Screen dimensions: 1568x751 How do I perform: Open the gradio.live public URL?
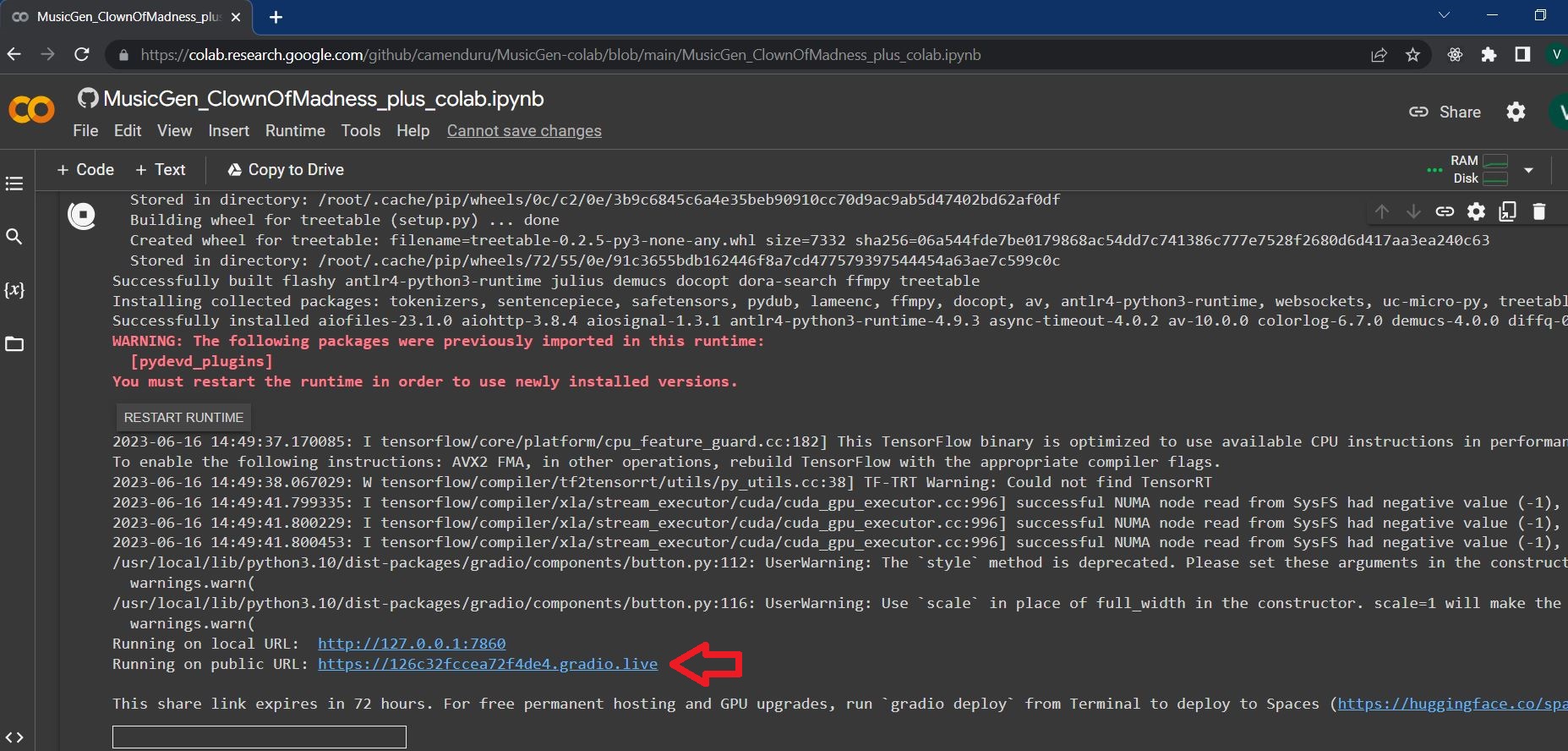[488, 664]
